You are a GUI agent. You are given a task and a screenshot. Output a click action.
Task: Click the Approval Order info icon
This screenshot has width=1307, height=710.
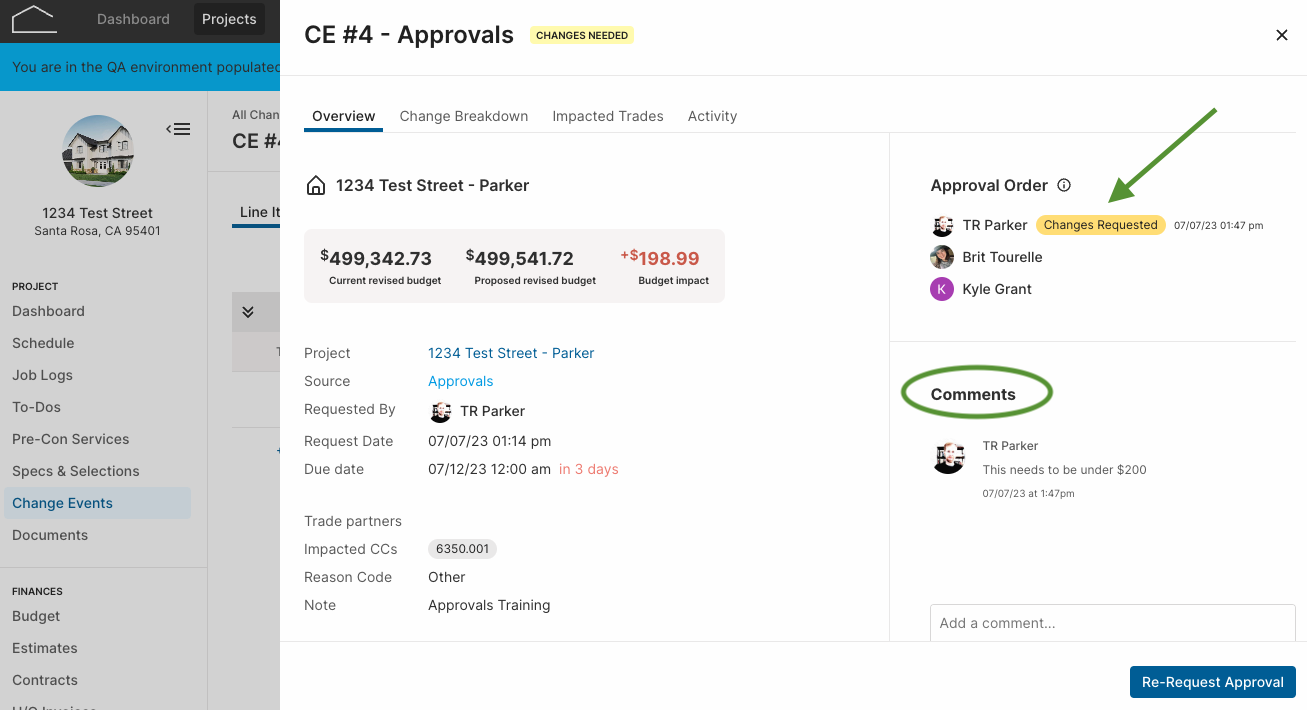(x=1064, y=185)
